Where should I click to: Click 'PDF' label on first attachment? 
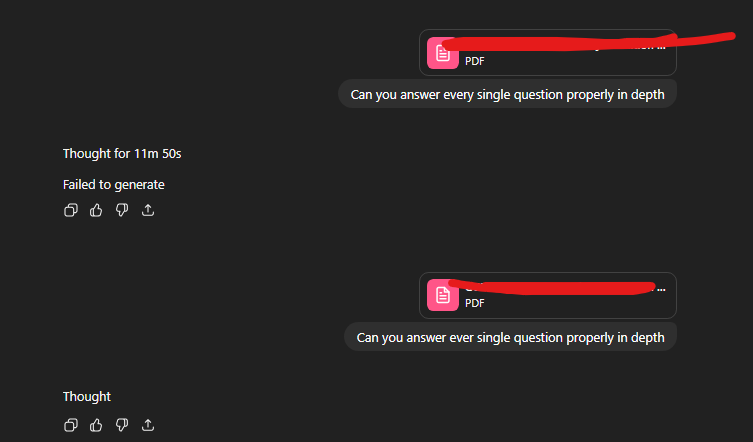pos(474,61)
